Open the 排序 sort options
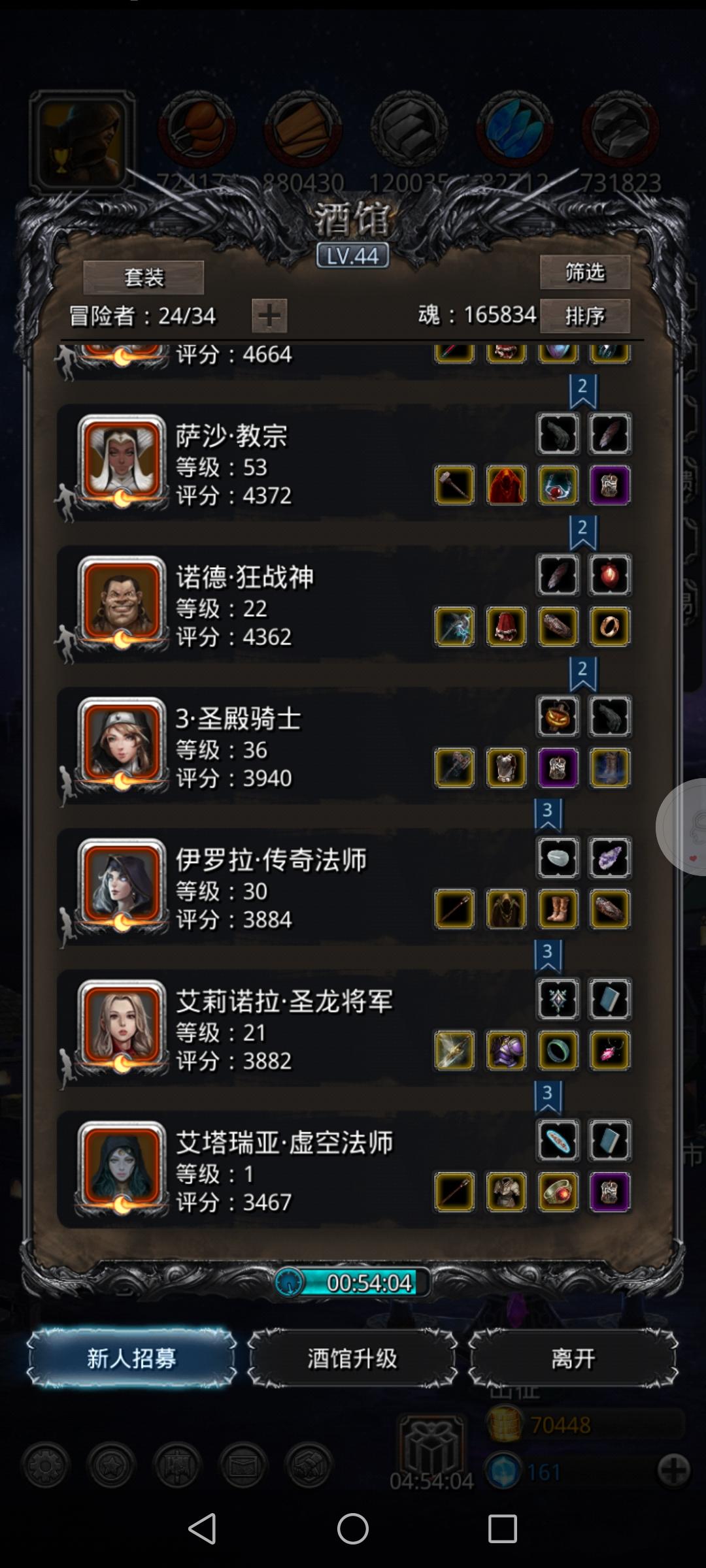This screenshot has width=706, height=1568. pyautogui.click(x=585, y=316)
